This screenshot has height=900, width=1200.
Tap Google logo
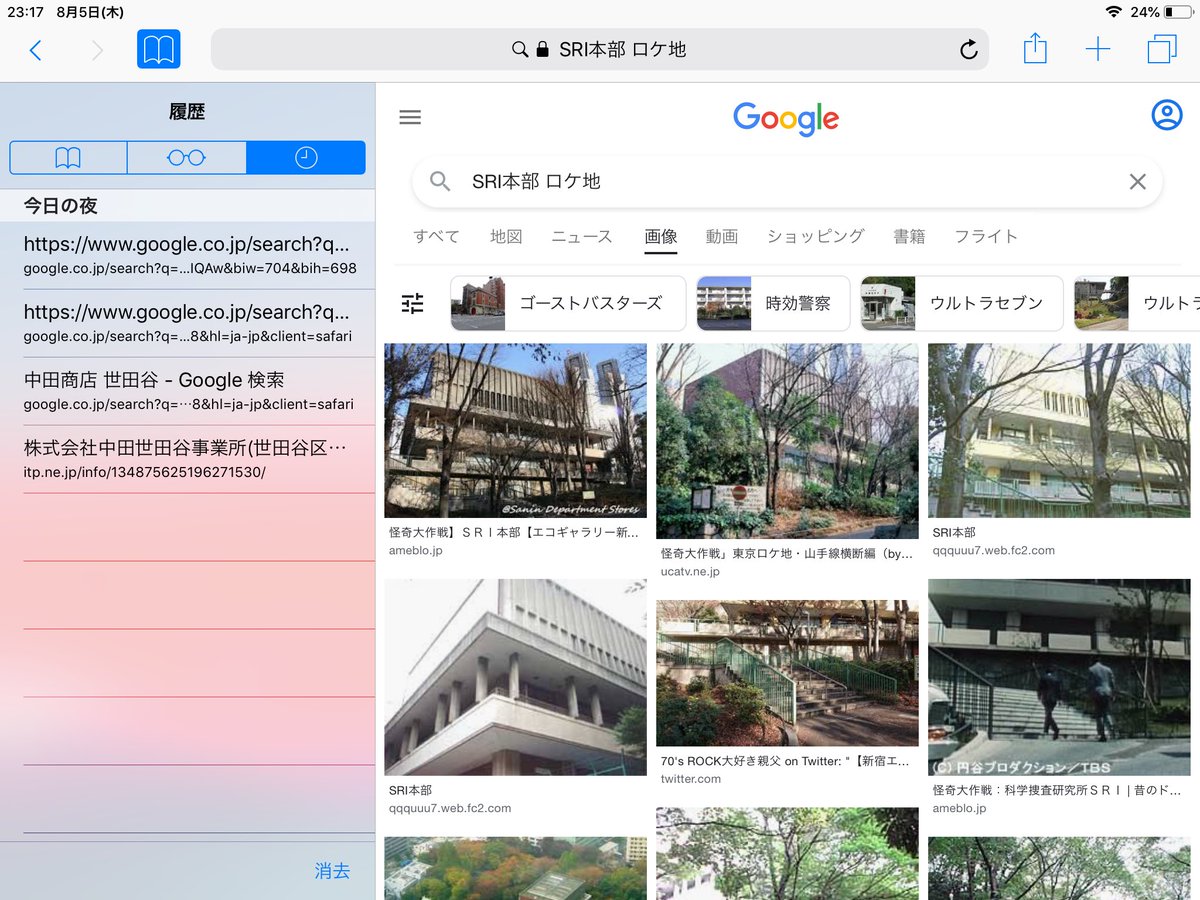coord(786,118)
